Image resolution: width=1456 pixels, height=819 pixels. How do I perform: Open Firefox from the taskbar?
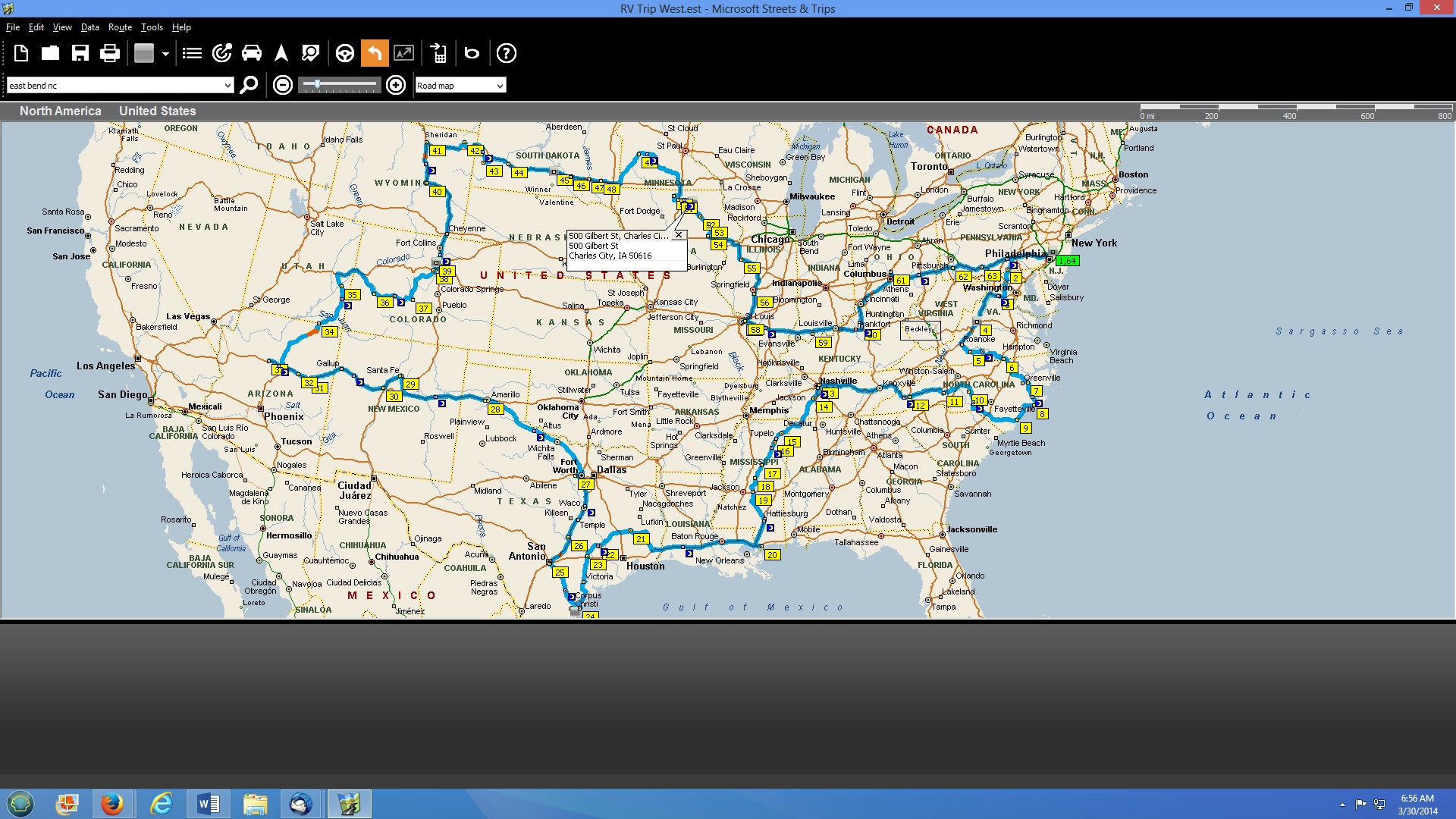pos(112,803)
